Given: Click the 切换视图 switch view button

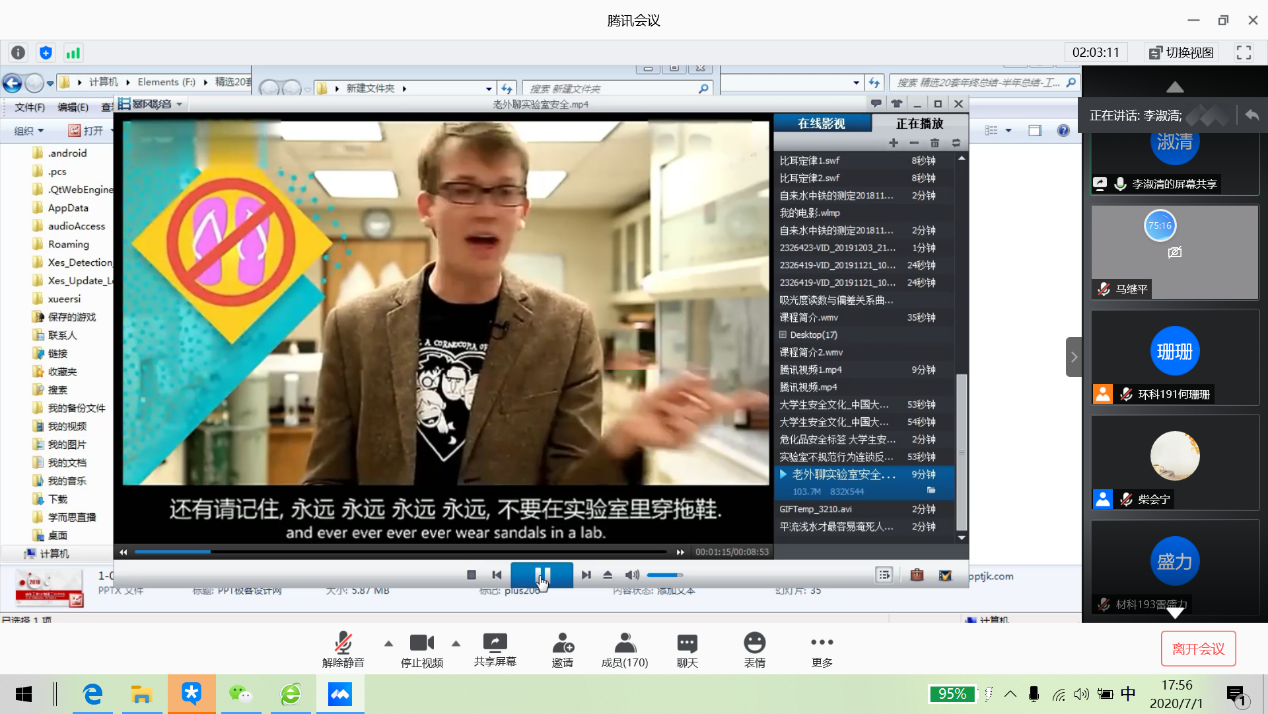Looking at the screenshot, I should tap(1181, 52).
